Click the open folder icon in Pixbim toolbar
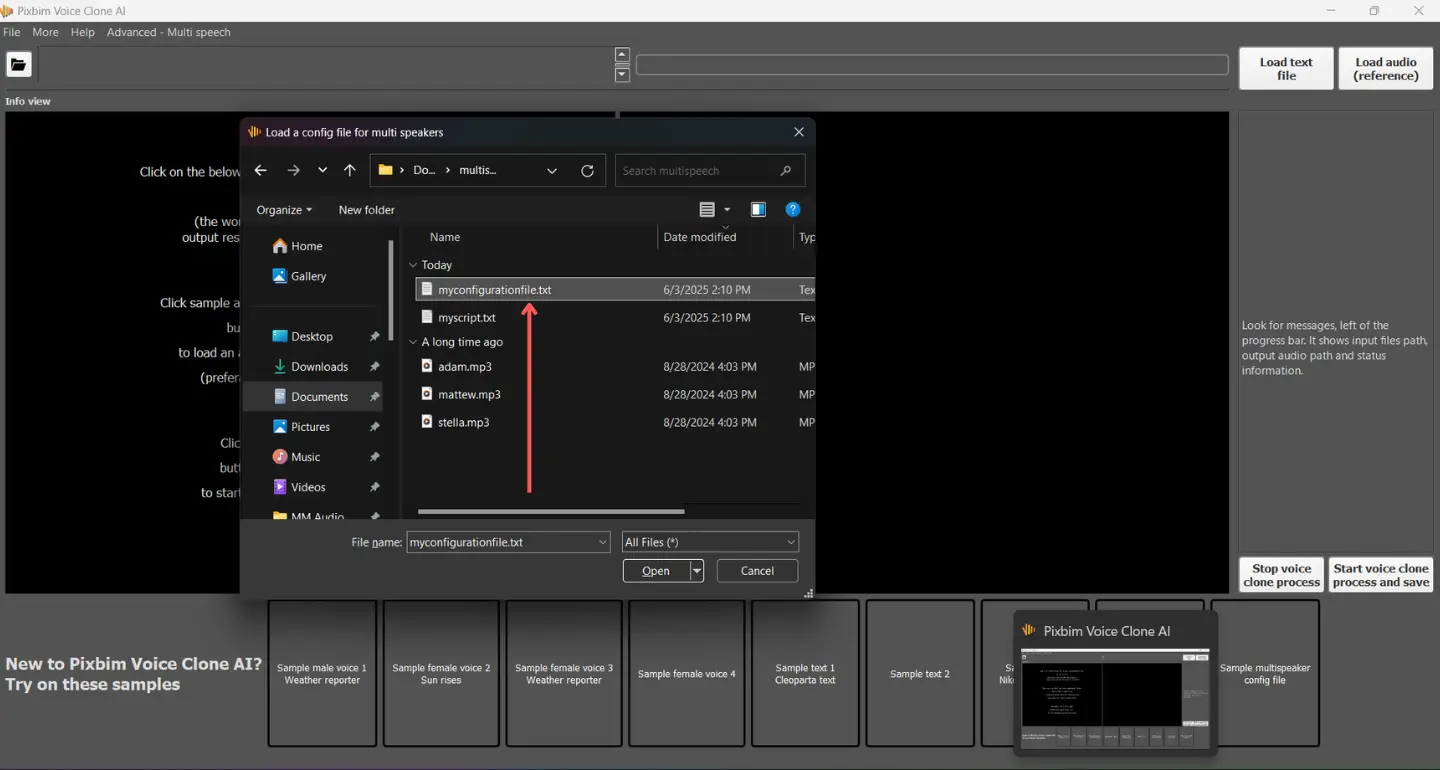The height and width of the screenshot is (770, 1440). (x=18, y=66)
